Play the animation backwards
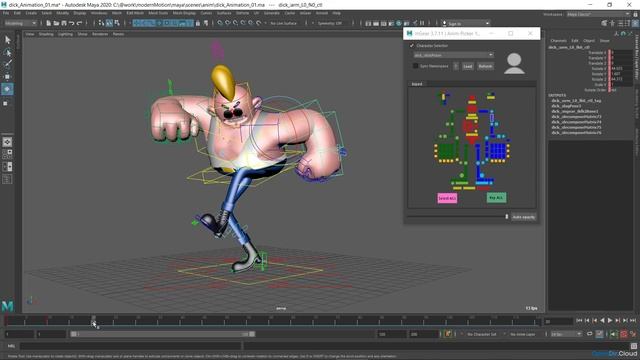The image size is (640, 360). pos(602,321)
